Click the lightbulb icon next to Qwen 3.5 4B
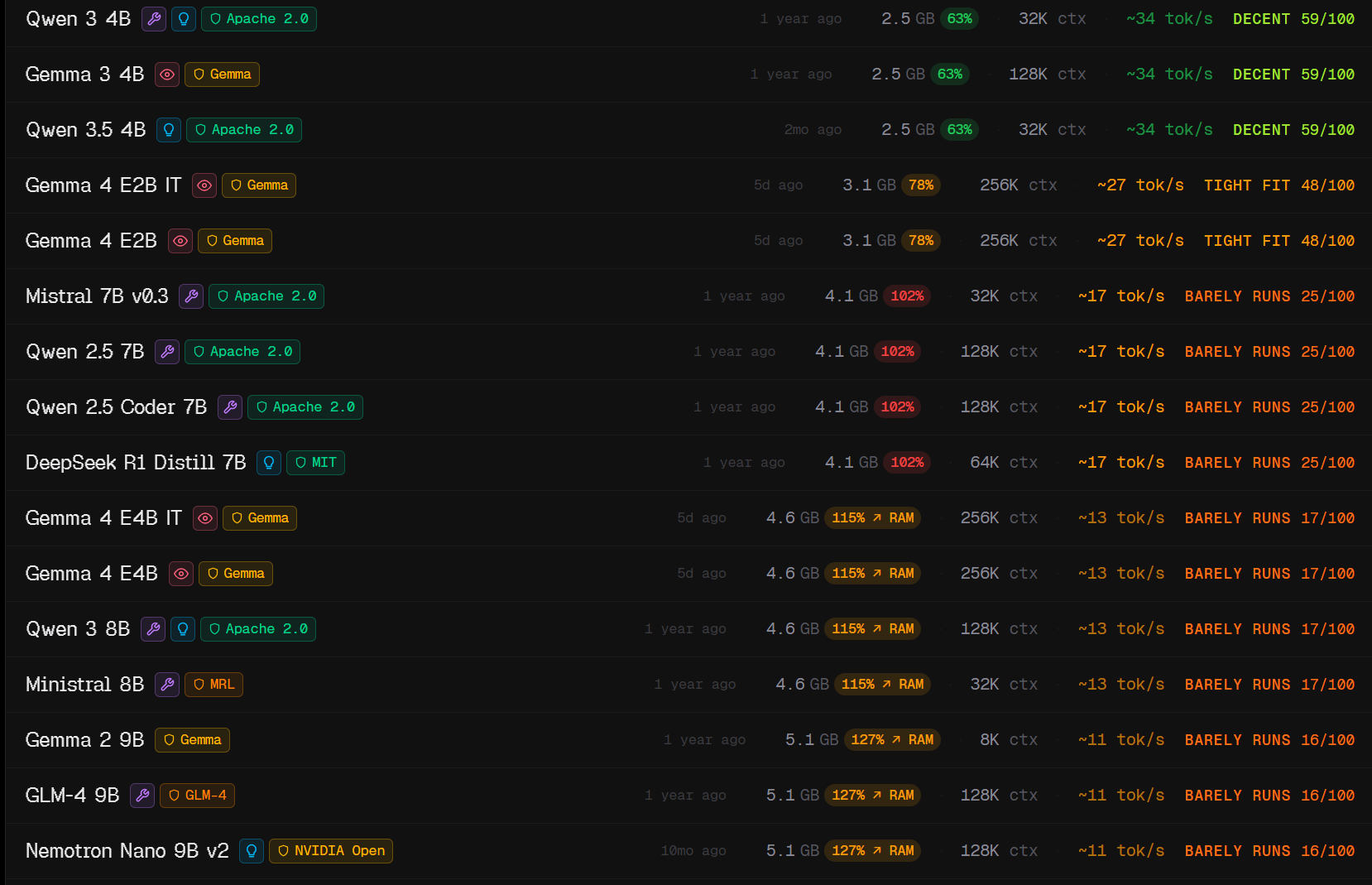Viewport: 1372px width, 885px height. pyautogui.click(x=169, y=130)
